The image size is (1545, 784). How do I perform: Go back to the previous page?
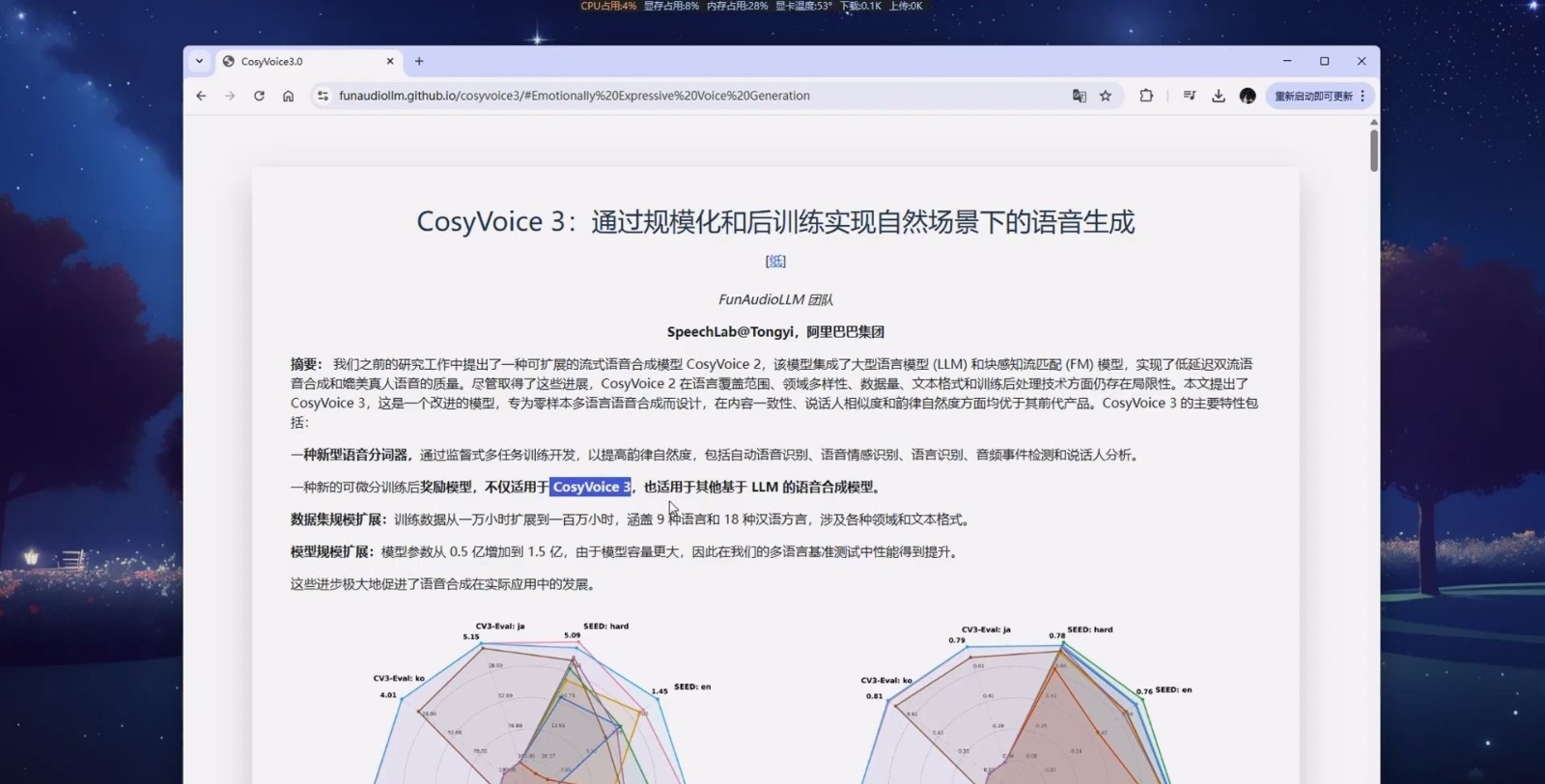(201, 96)
